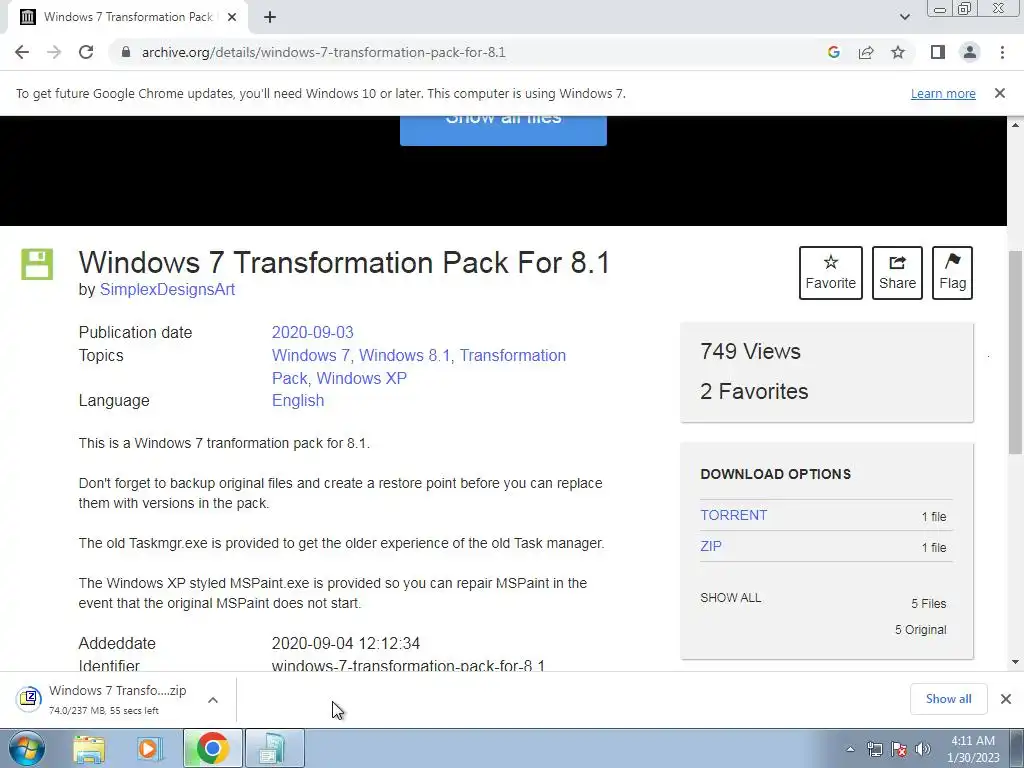Open the Windows 8.1 topic link
The width and height of the screenshot is (1024, 768).
[405, 355]
